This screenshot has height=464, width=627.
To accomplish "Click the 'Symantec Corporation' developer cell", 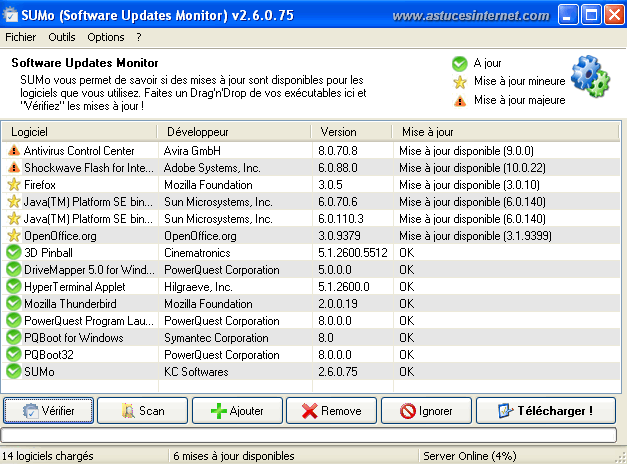I will point(216,338).
